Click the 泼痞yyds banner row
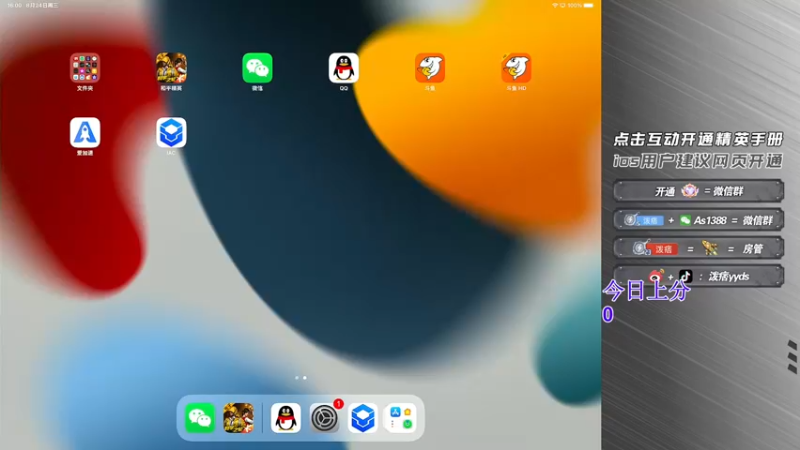800x450 pixels. click(698, 277)
